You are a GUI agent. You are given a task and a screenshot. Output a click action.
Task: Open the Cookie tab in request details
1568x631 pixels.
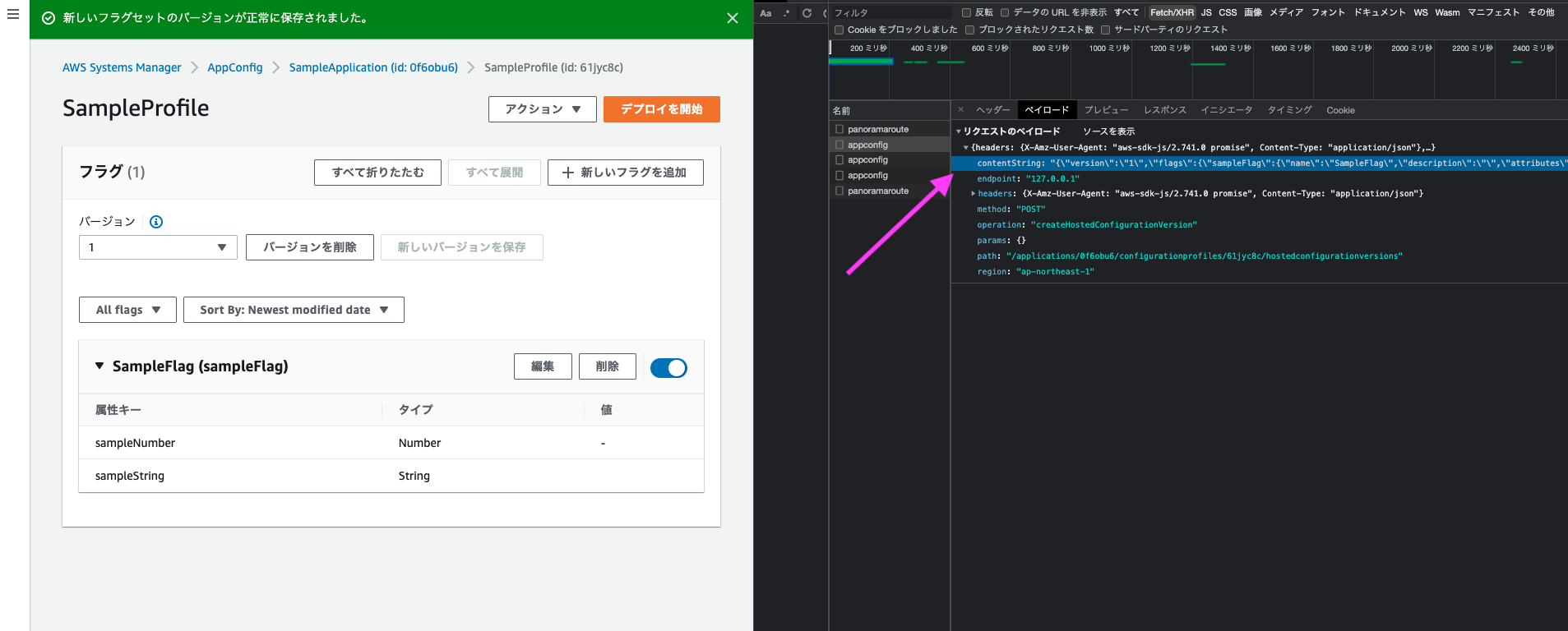tap(1340, 110)
